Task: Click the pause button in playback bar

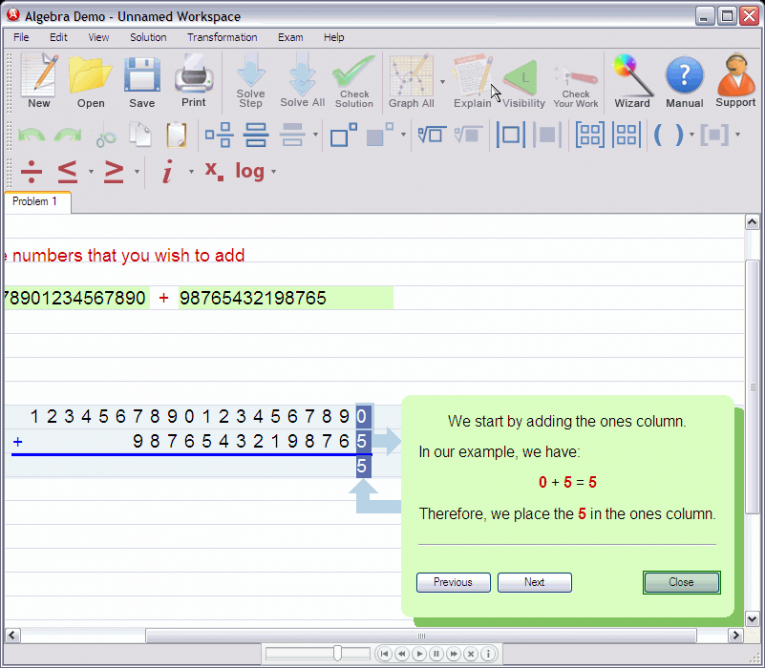Action: 436,653
